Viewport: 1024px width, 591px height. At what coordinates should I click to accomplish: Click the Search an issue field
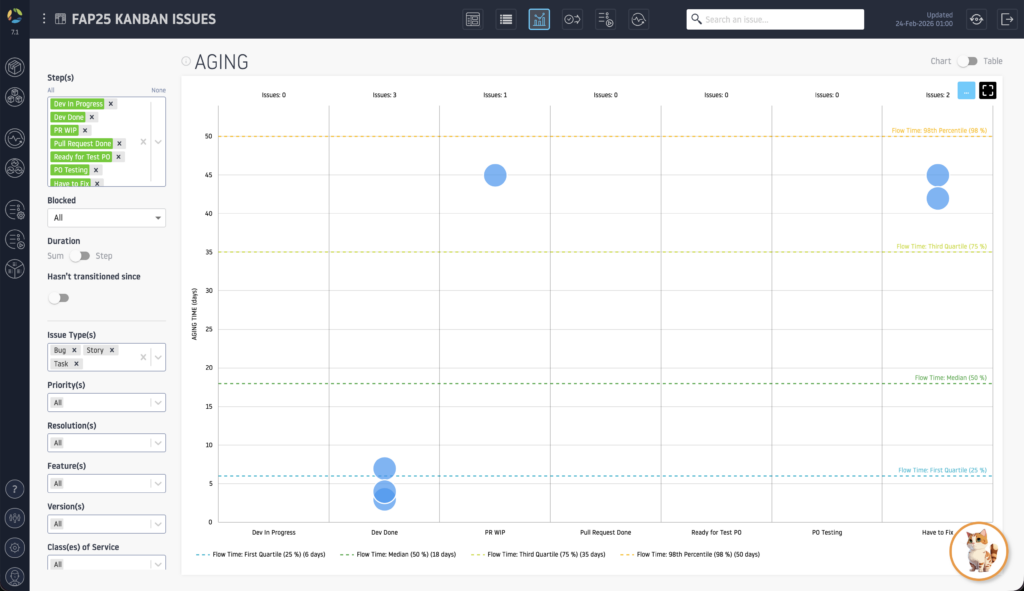click(x=775, y=19)
